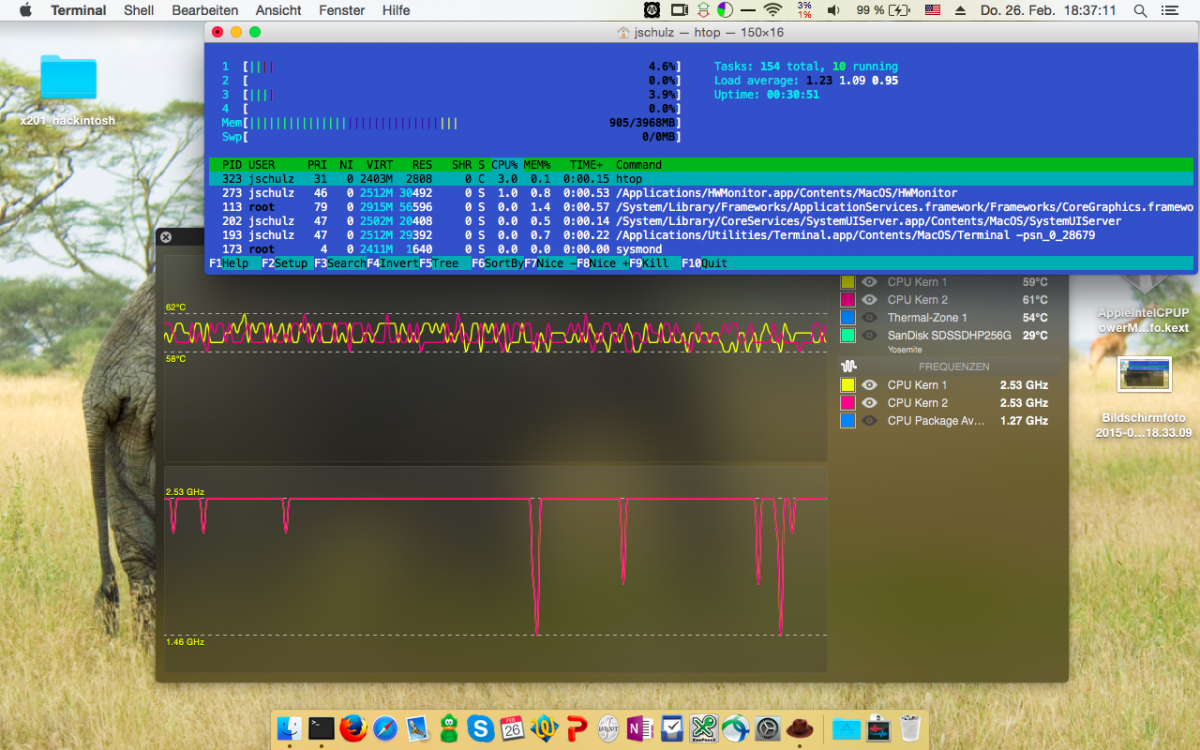1200x750 pixels.
Task: Click F10 Quit in htop
Action: pyautogui.click(x=705, y=263)
